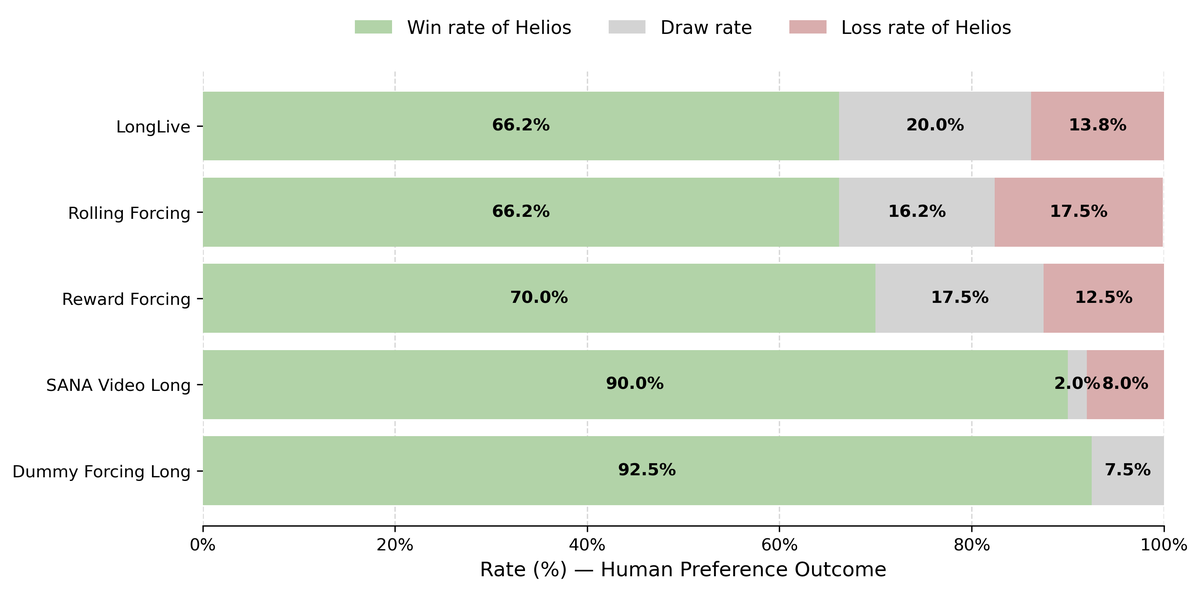Click the red Loss rate legend swatch
1200x592 pixels.
pyautogui.click(x=808, y=28)
